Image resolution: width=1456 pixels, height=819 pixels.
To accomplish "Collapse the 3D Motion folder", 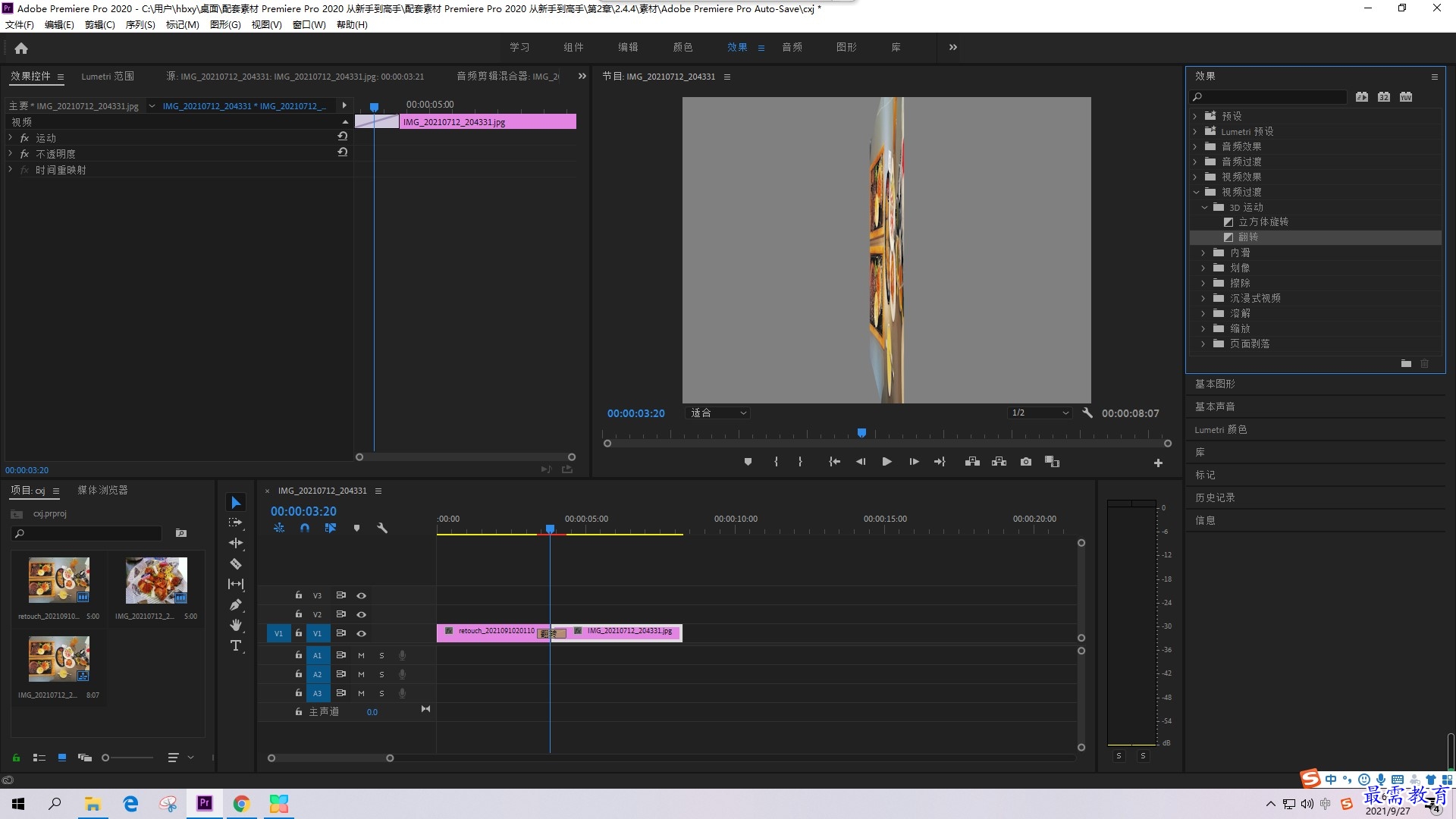I will click(x=1204, y=207).
